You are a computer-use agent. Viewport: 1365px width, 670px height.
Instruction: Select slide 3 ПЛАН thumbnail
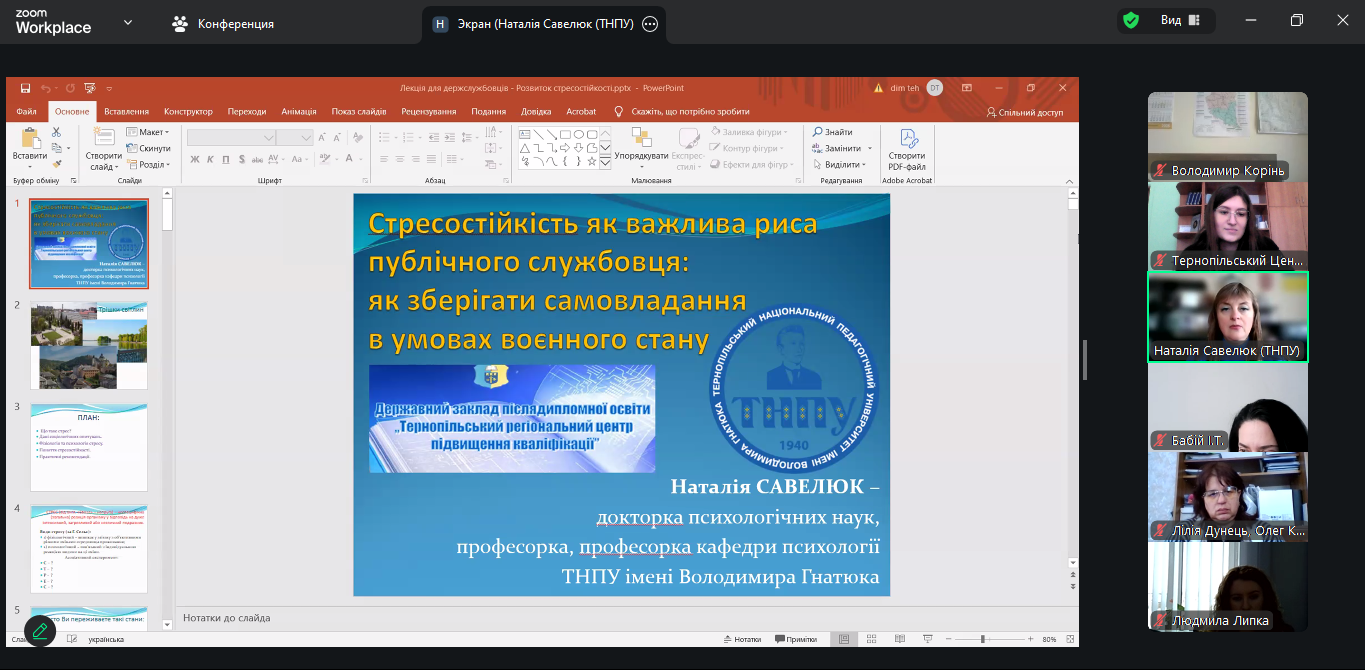(89, 447)
